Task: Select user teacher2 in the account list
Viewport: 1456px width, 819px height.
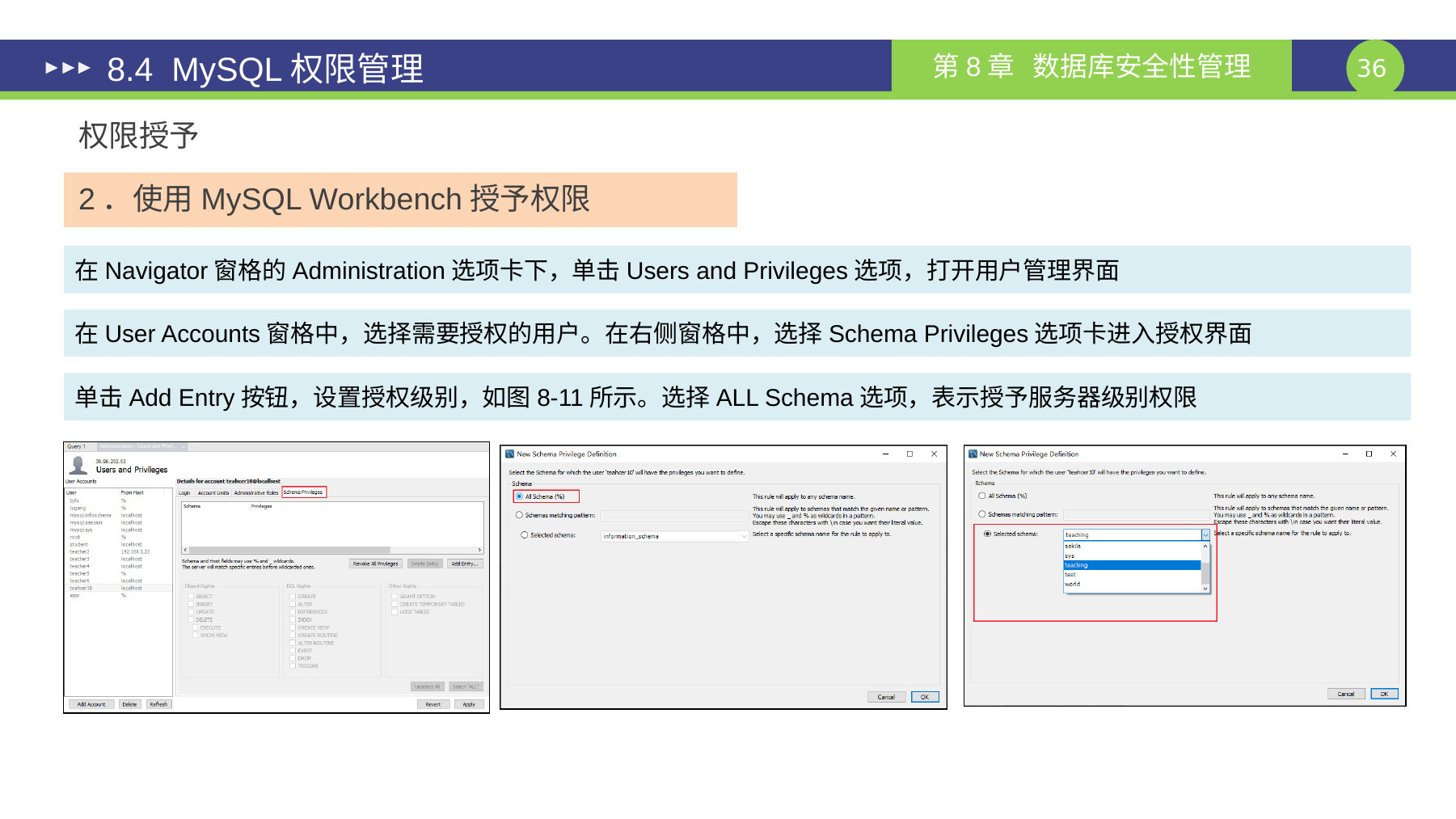Action: [118, 551]
